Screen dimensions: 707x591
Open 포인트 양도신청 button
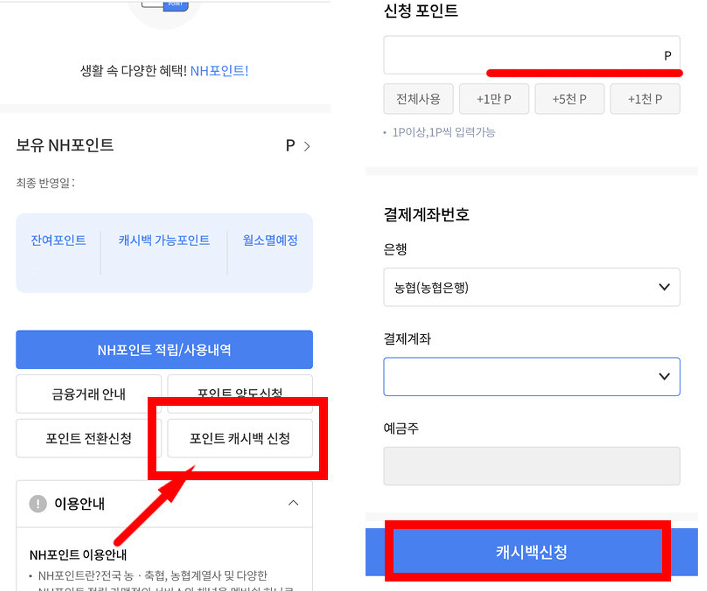tap(240, 393)
